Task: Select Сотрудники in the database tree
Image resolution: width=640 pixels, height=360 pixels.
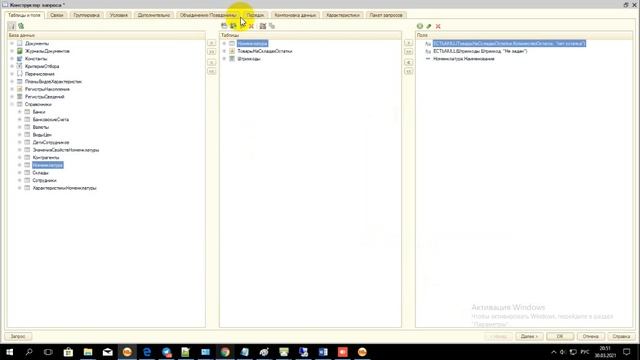Action: pyautogui.click(x=44, y=180)
